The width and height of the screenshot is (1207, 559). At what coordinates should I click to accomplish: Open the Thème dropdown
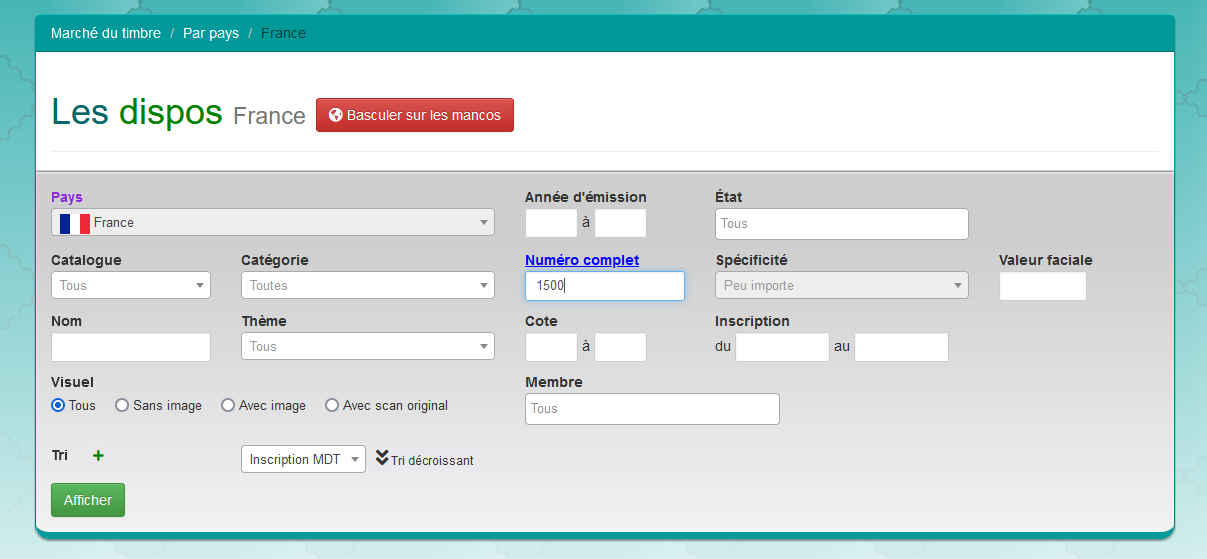pyautogui.click(x=368, y=346)
